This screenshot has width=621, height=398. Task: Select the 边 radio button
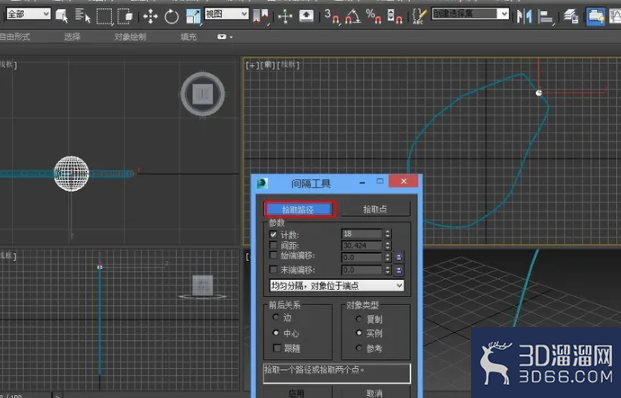[276, 317]
